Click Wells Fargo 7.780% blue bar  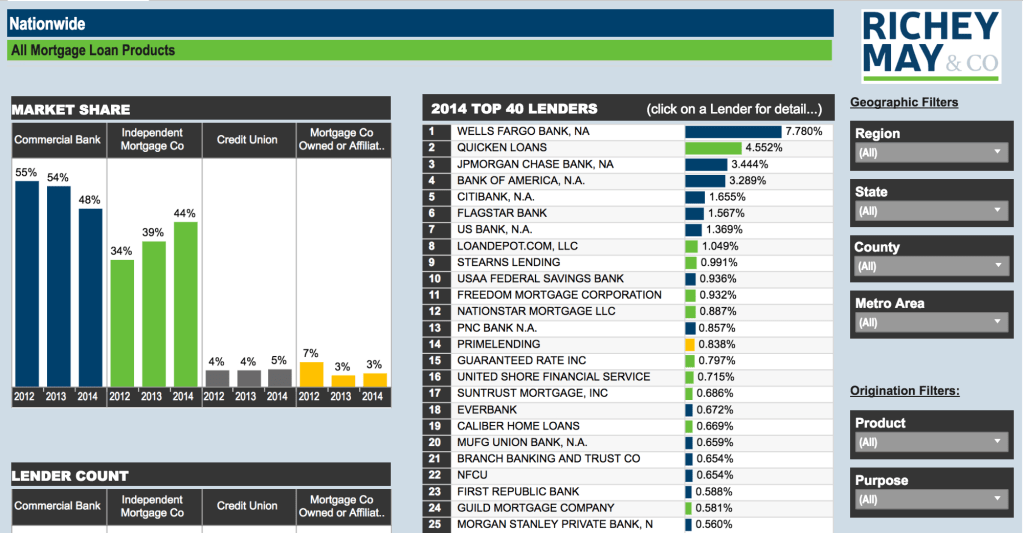click(733, 131)
